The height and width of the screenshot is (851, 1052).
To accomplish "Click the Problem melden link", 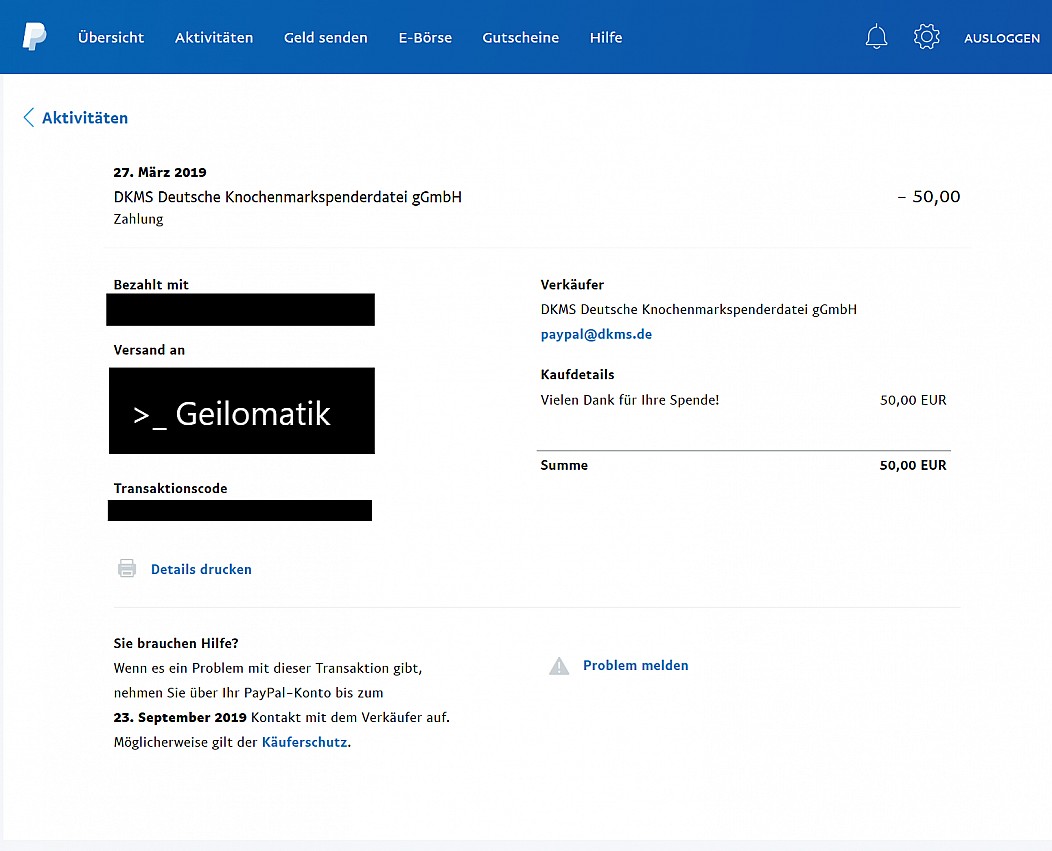I will pos(635,665).
